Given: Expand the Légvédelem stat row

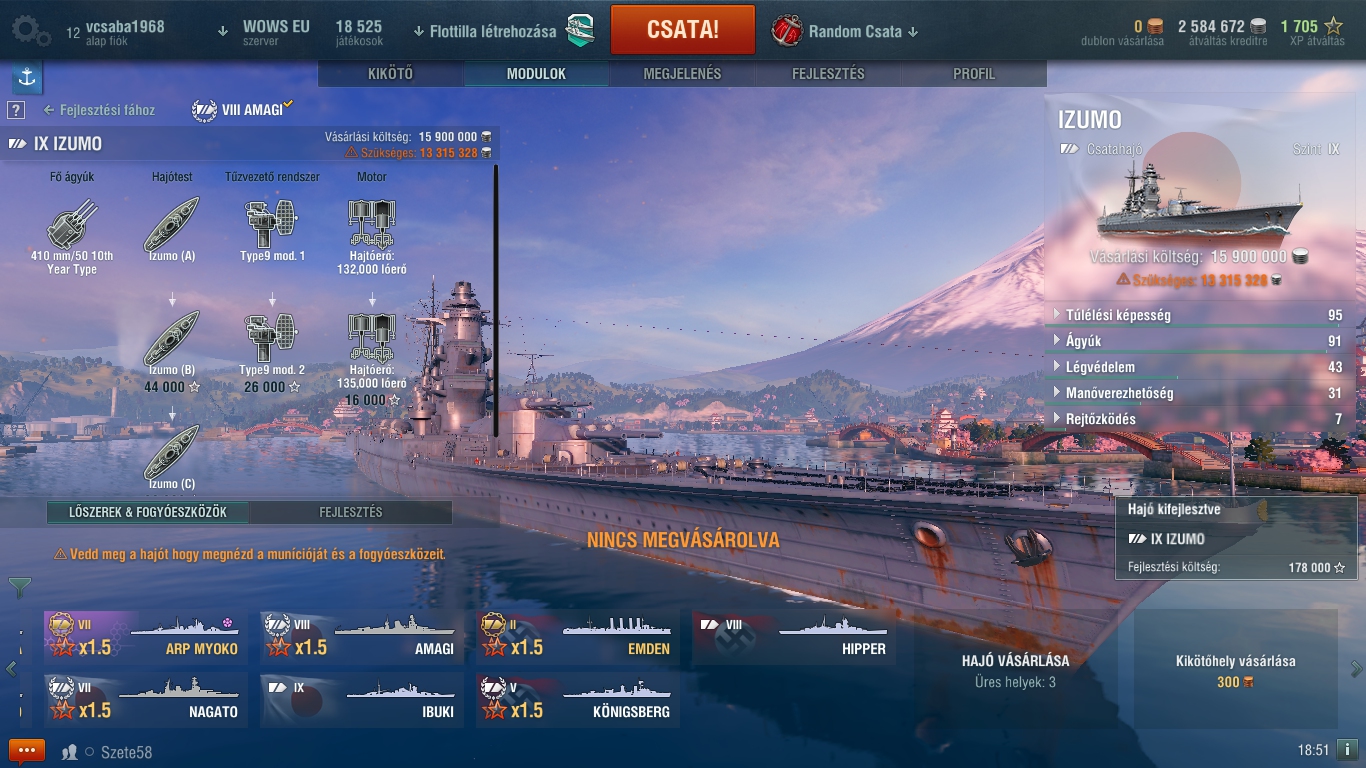Looking at the screenshot, I should click(x=1199, y=367).
